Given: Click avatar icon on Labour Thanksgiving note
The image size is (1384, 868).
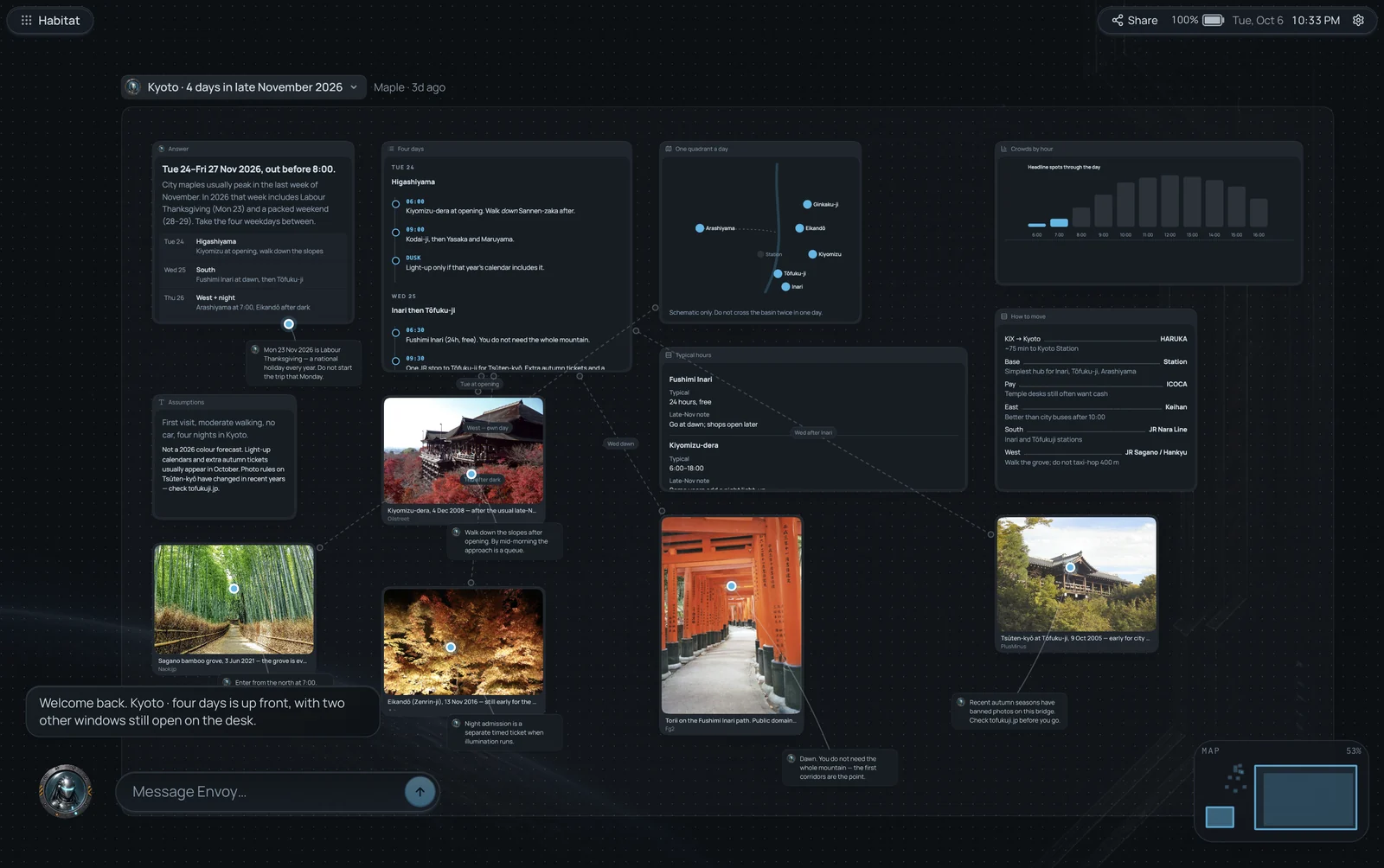Looking at the screenshot, I should point(255,349).
